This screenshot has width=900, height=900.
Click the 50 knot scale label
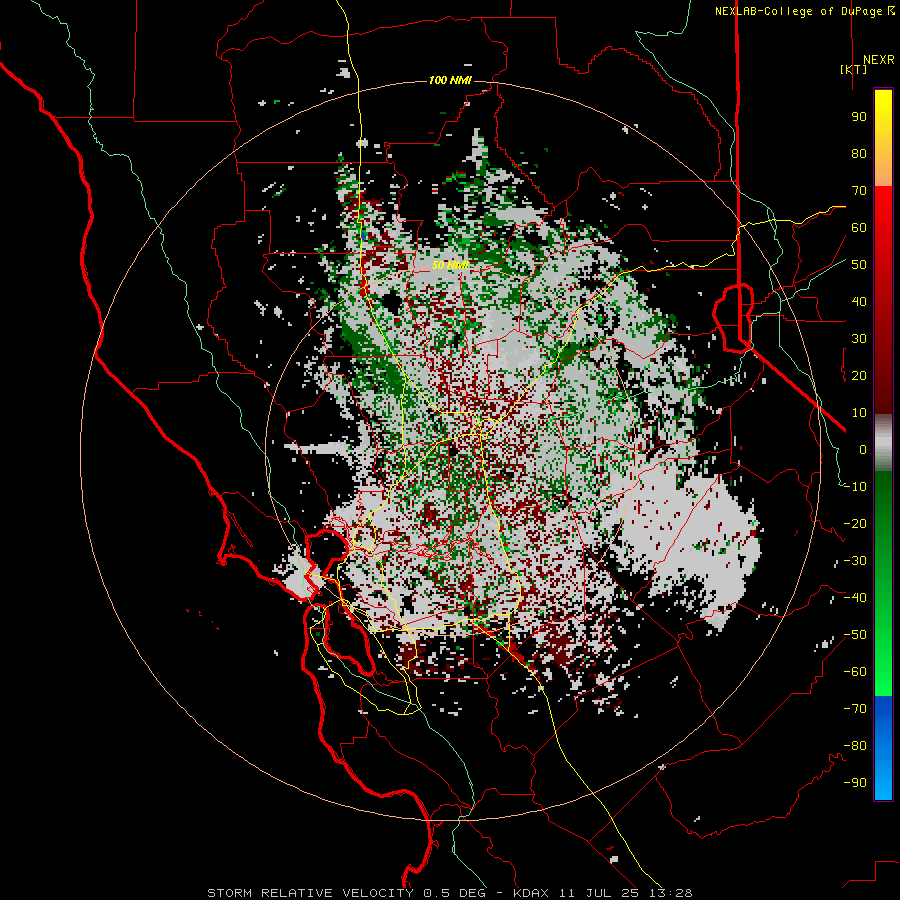coord(859,265)
